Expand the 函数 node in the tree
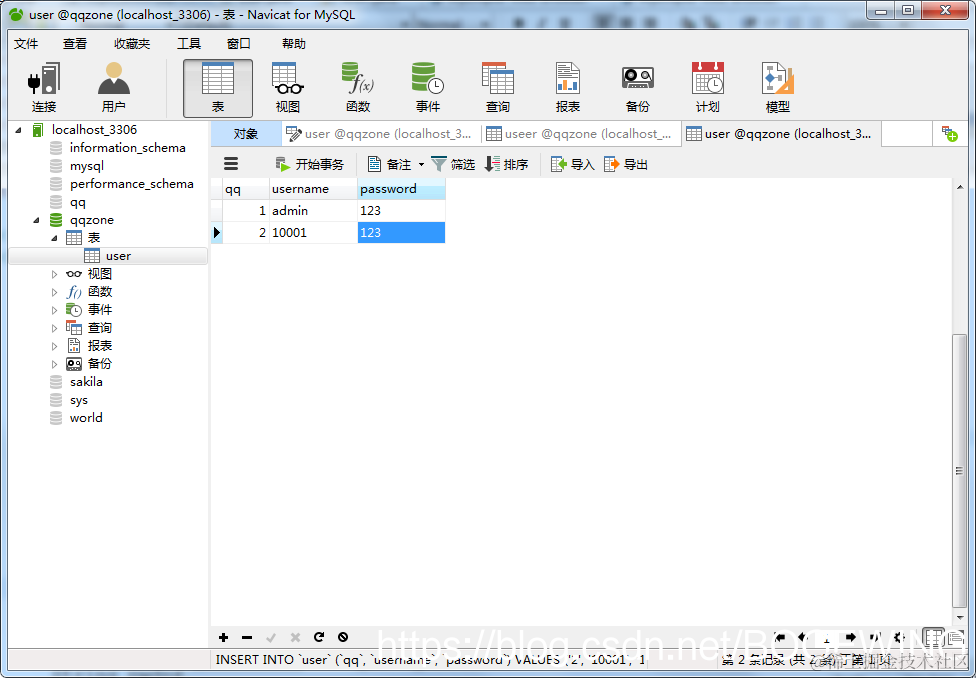This screenshot has width=976, height=678. click(54, 292)
